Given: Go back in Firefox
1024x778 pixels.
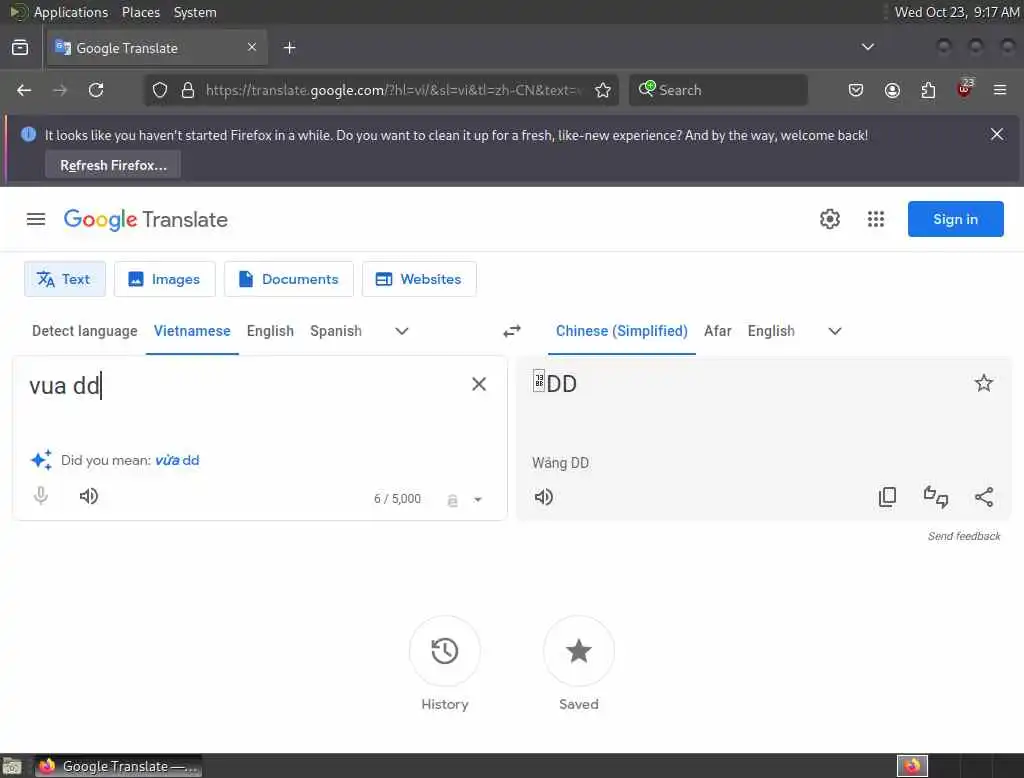Looking at the screenshot, I should (x=24, y=90).
